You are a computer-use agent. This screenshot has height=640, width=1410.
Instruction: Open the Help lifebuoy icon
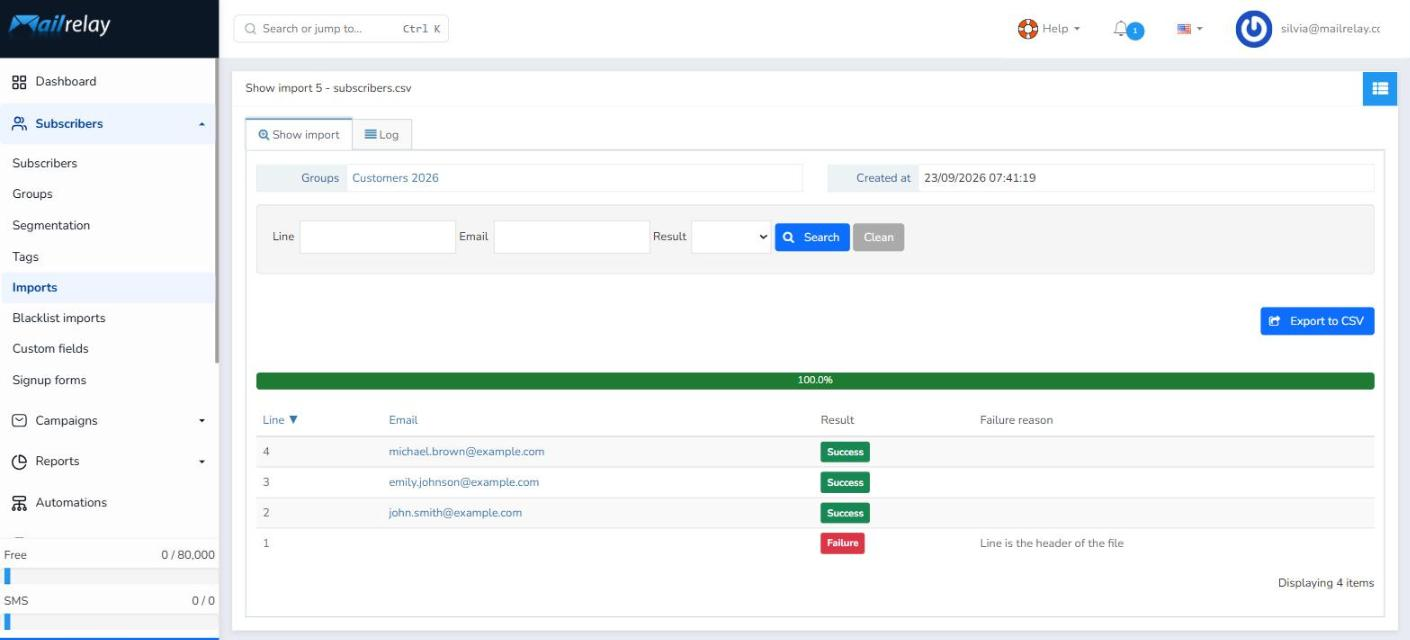(1027, 29)
